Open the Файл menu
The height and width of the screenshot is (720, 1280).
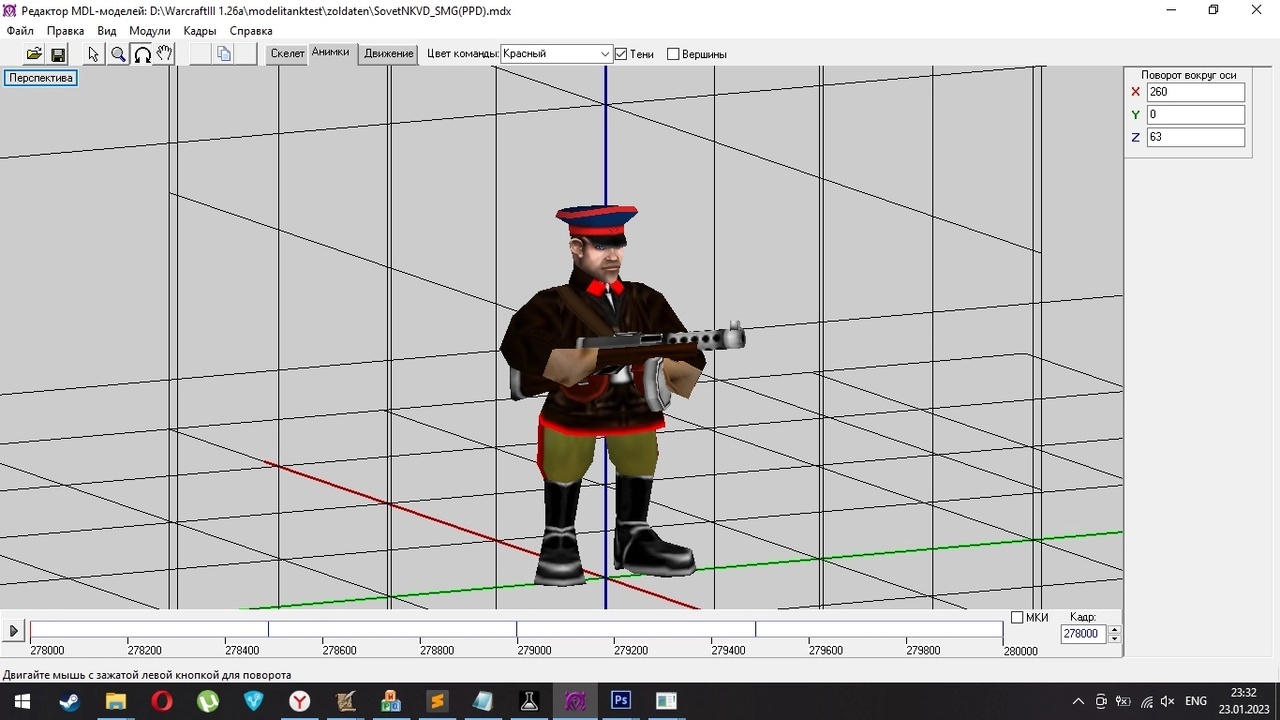pos(20,31)
